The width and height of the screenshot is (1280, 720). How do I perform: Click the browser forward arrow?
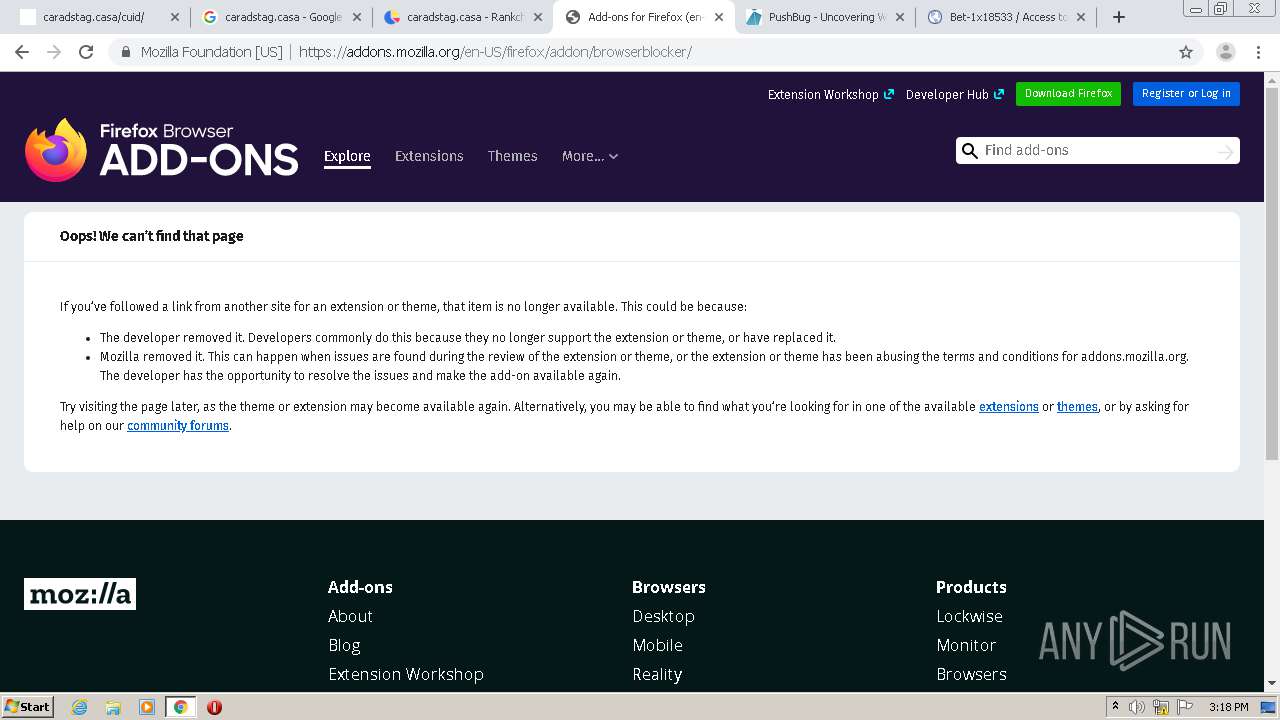pyautogui.click(x=54, y=52)
